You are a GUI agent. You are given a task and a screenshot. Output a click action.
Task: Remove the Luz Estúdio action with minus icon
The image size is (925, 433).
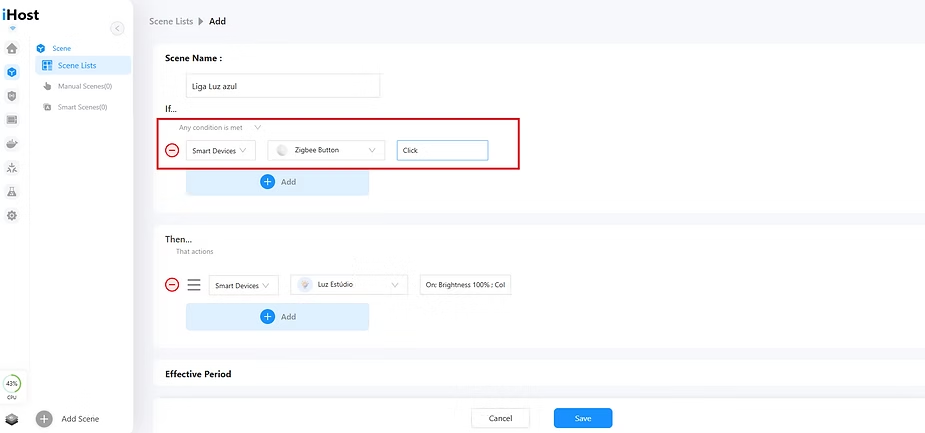tap(172, 285)
